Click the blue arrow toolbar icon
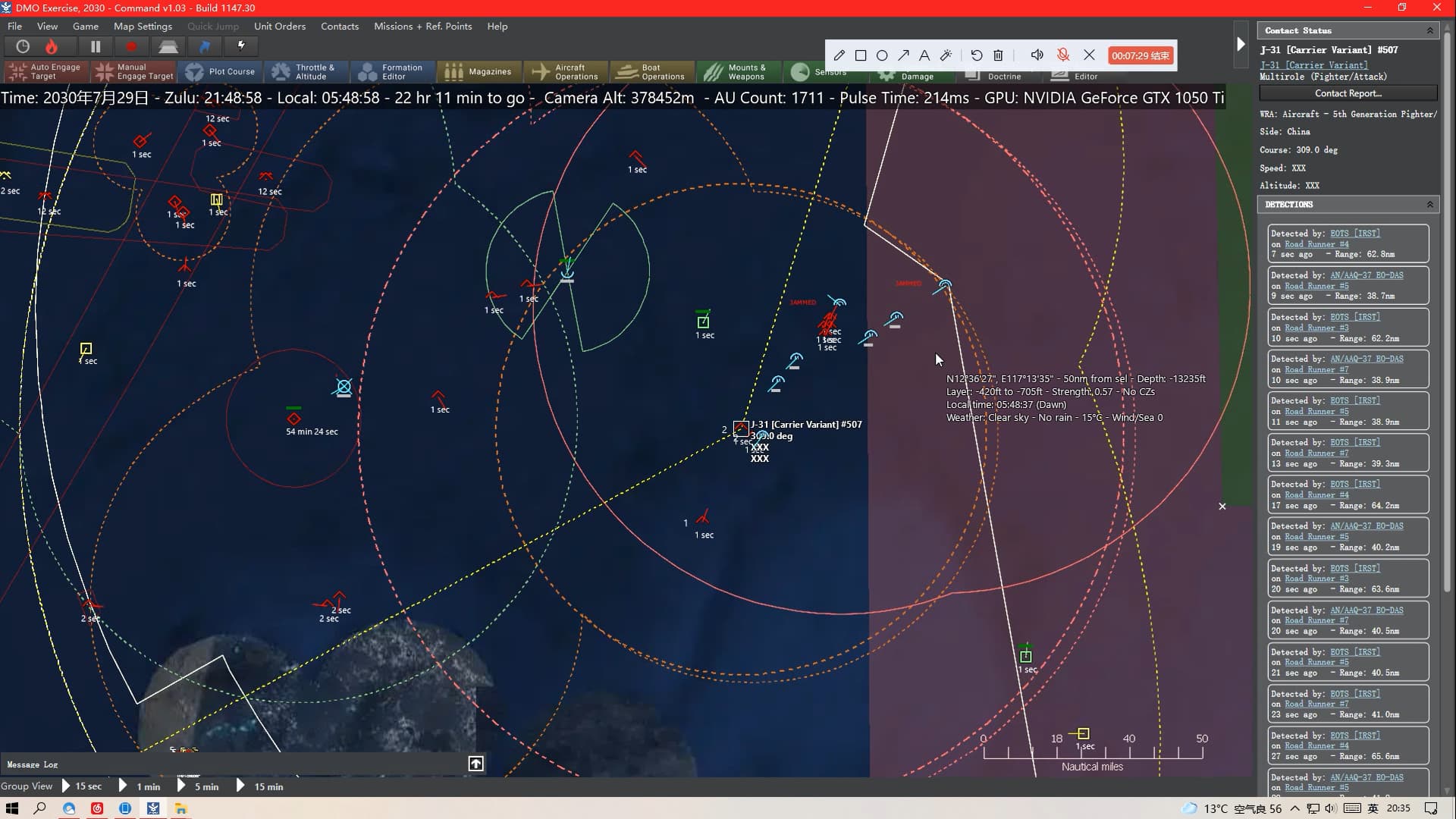Image resolution: width=1456 pixels, height=819 pixels. (205, 46)
